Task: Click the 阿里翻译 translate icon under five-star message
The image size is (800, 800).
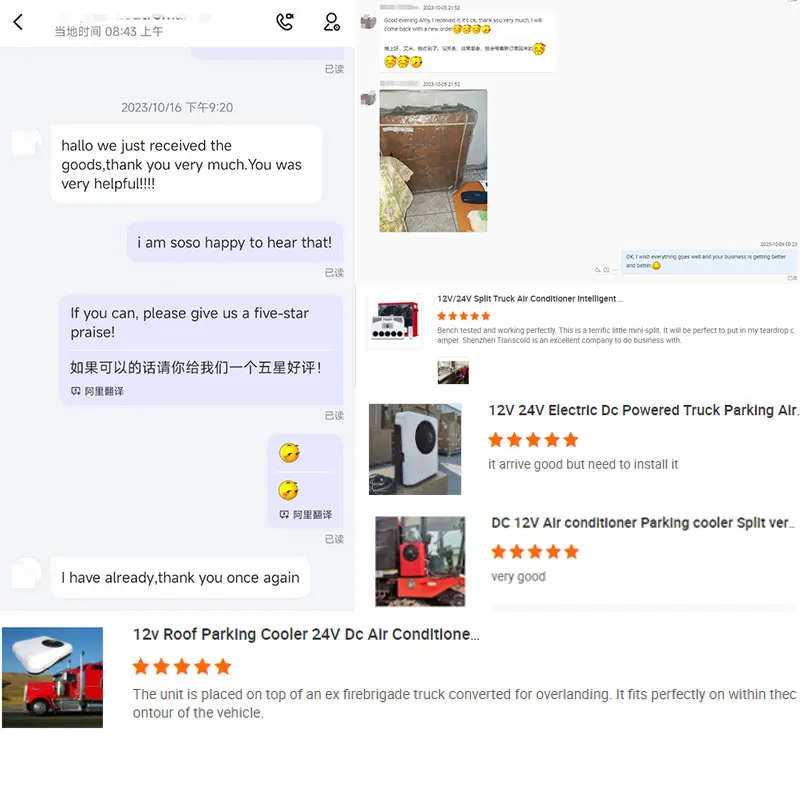Action: 76,391
